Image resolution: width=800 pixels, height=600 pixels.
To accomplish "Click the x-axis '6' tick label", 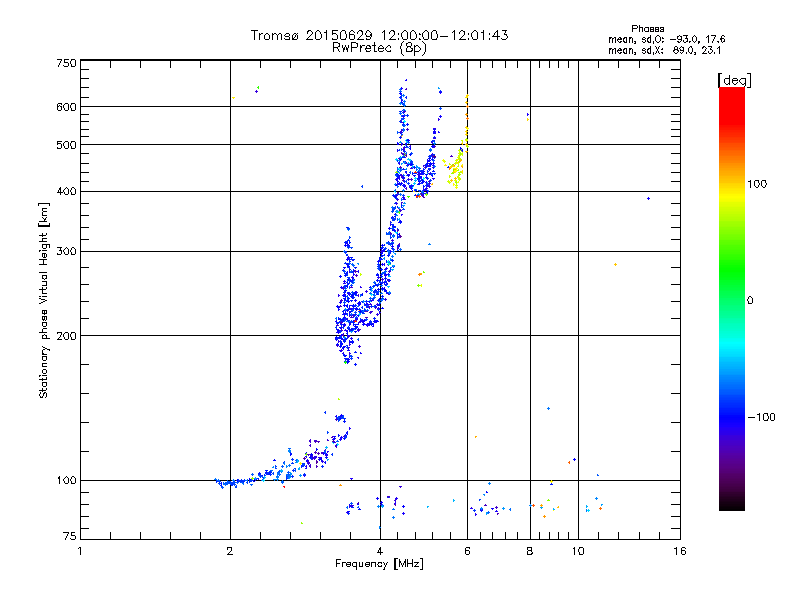I will 467,551.
